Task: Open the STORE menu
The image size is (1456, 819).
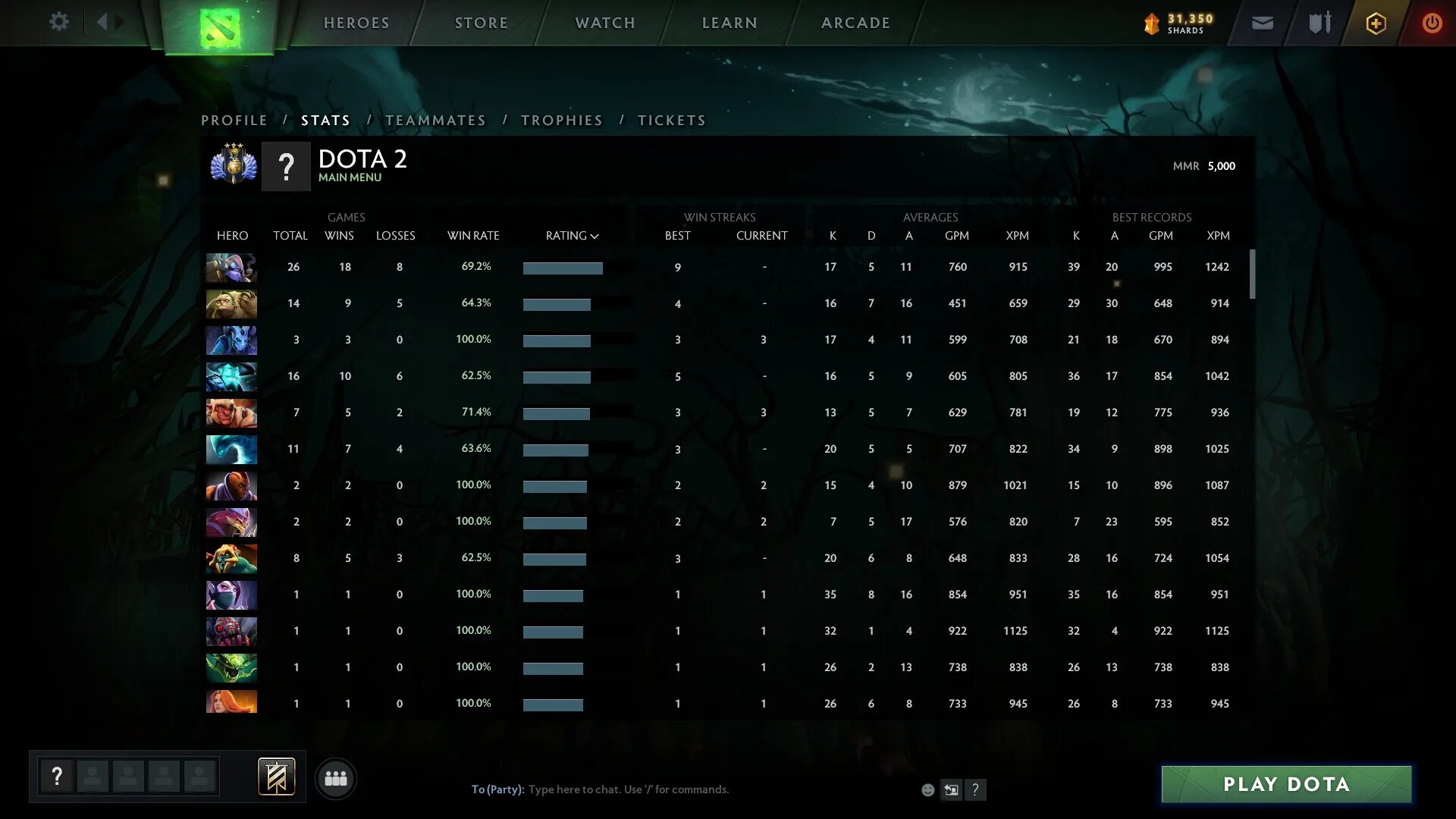Action: coord(482,23)
